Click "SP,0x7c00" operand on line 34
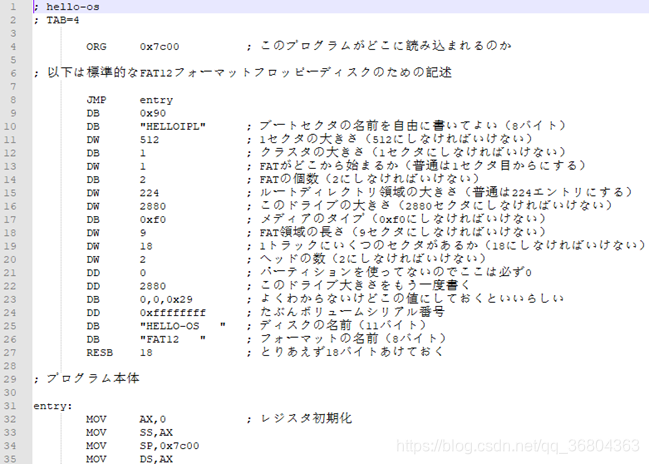This screenshot has width=649, height=464. (x=169, y=446)
